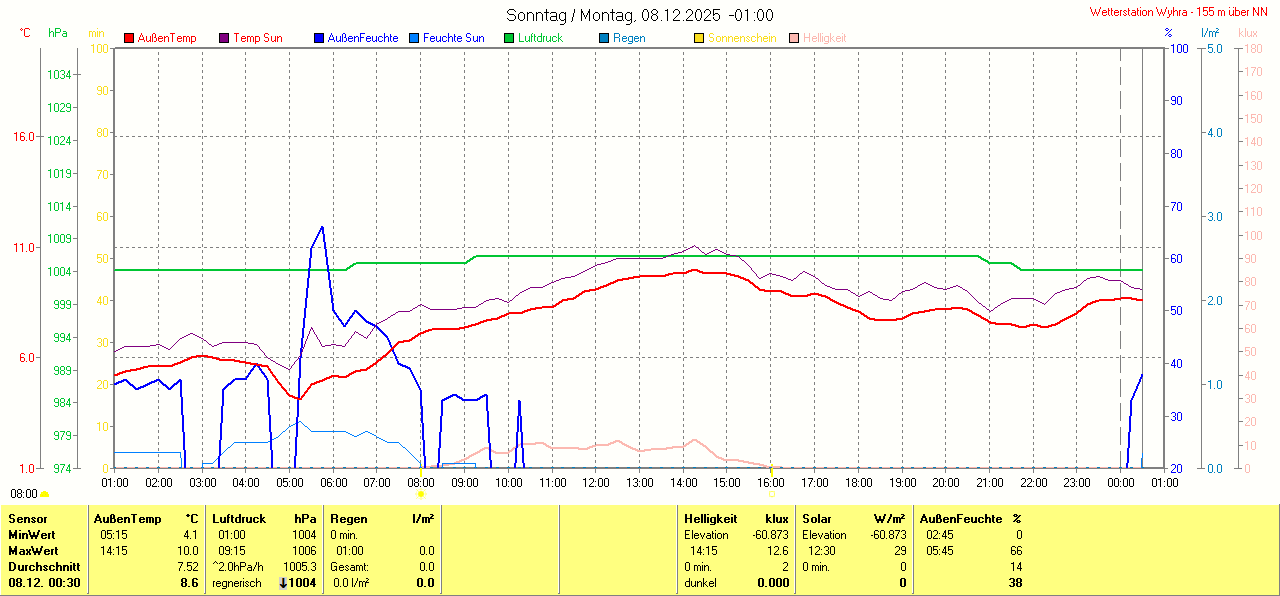Click the dark blue AußenFeuchte legend square
Screen dimensions: 1280x596
click(319, 38)
